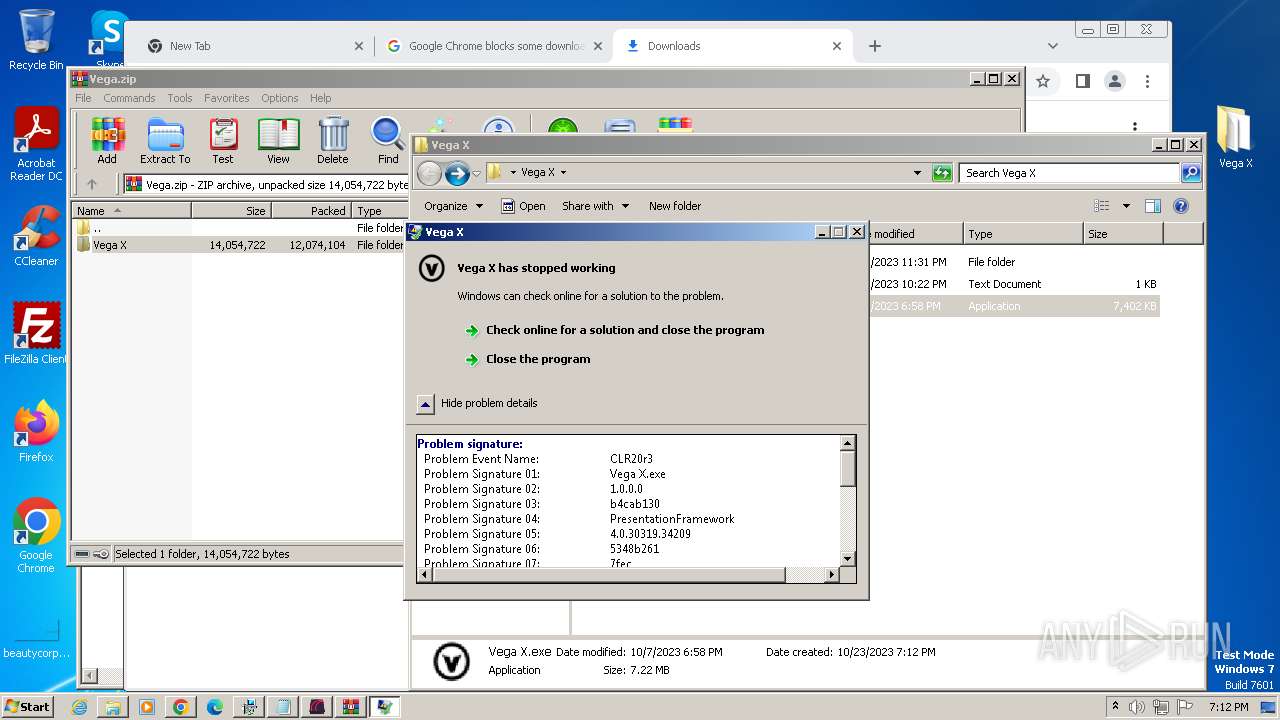
Task: Click the Explorer Forward navigation button
Action: [x=457, y=173]
